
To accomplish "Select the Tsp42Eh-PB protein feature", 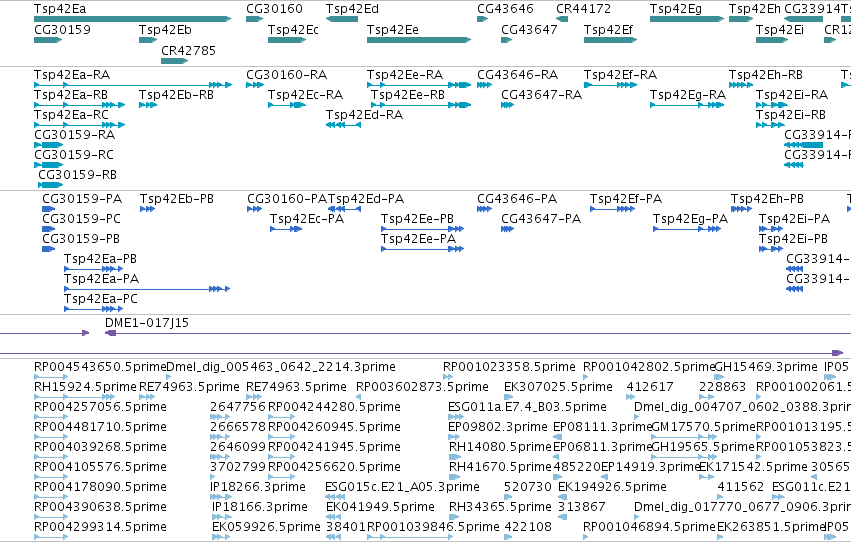I will 741,209.
